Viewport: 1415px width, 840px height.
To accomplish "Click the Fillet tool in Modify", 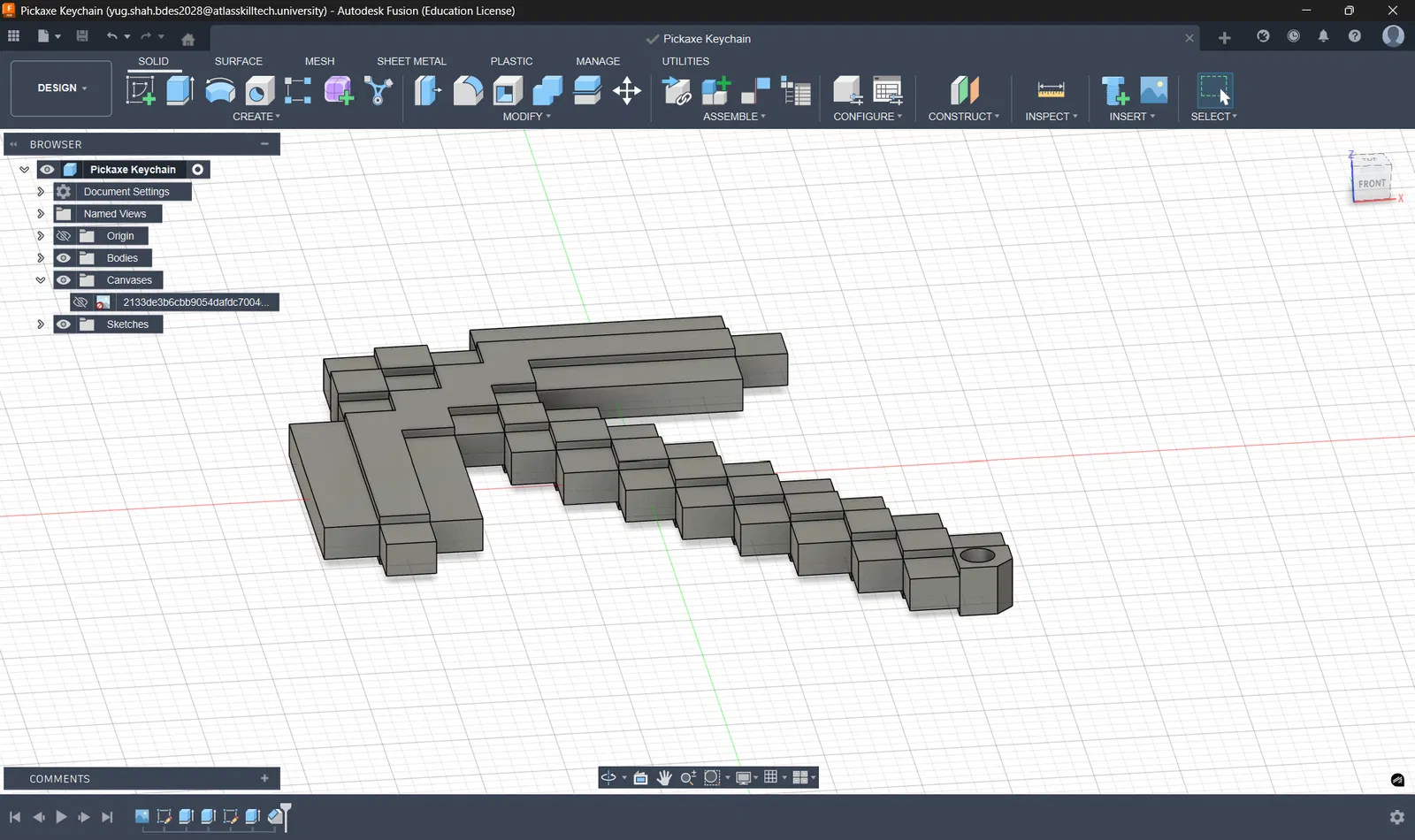I will click(x=468, y=90).
